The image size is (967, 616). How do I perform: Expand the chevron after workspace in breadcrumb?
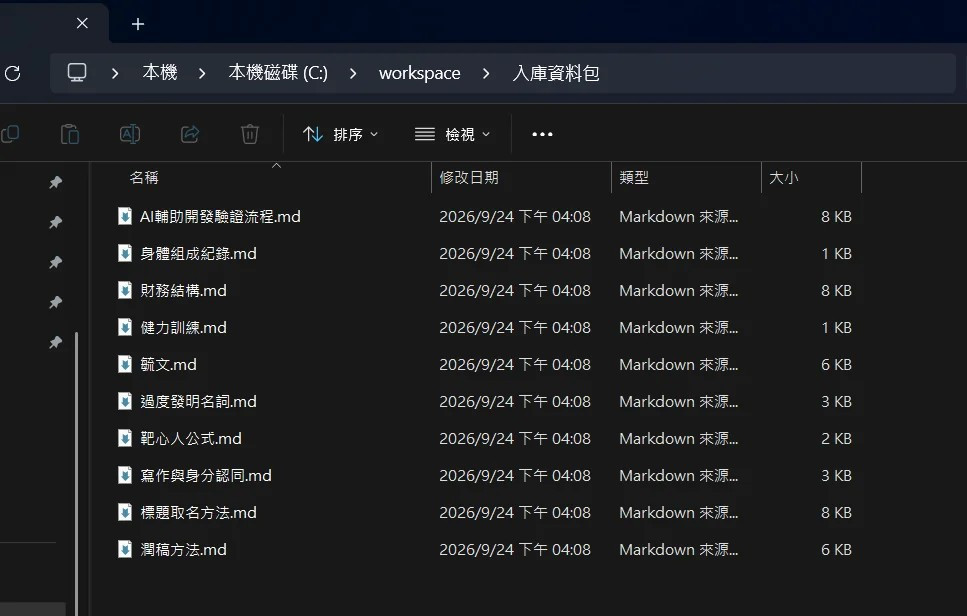pyautogui.click(x=486, y=73)
